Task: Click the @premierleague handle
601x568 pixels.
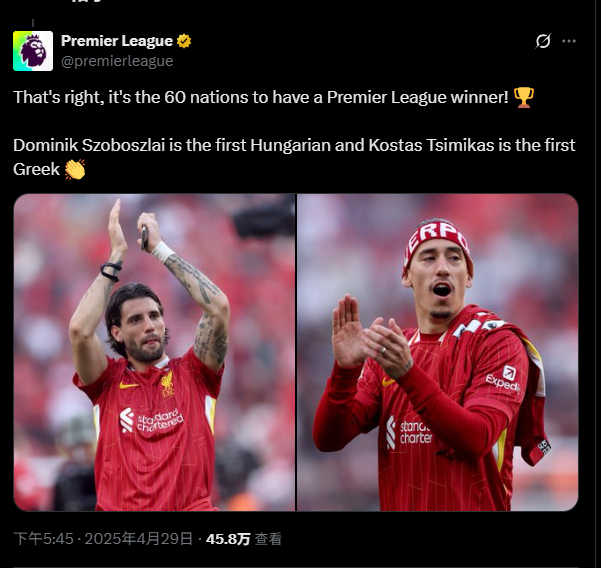Action: pos(117,61)
